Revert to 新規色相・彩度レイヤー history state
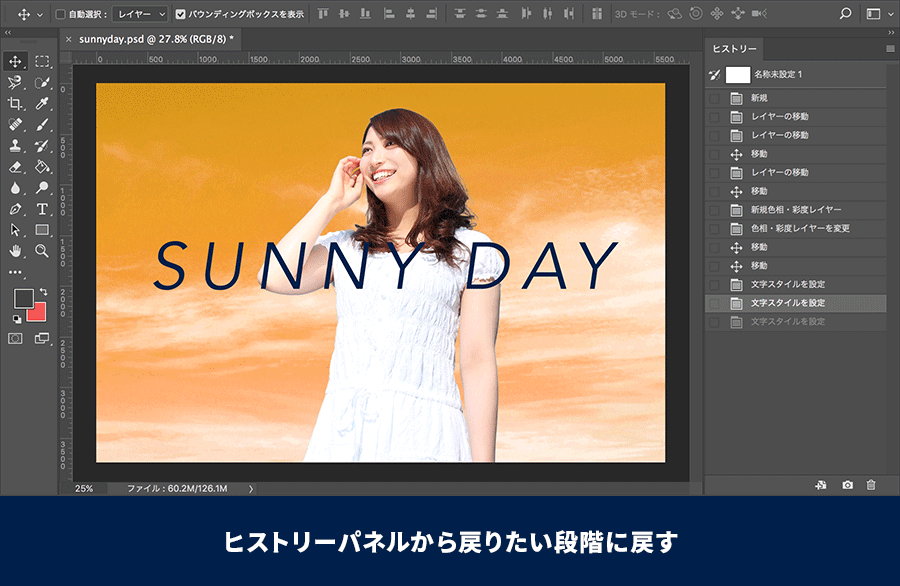900x586 pixels. (x=796, y=210)
